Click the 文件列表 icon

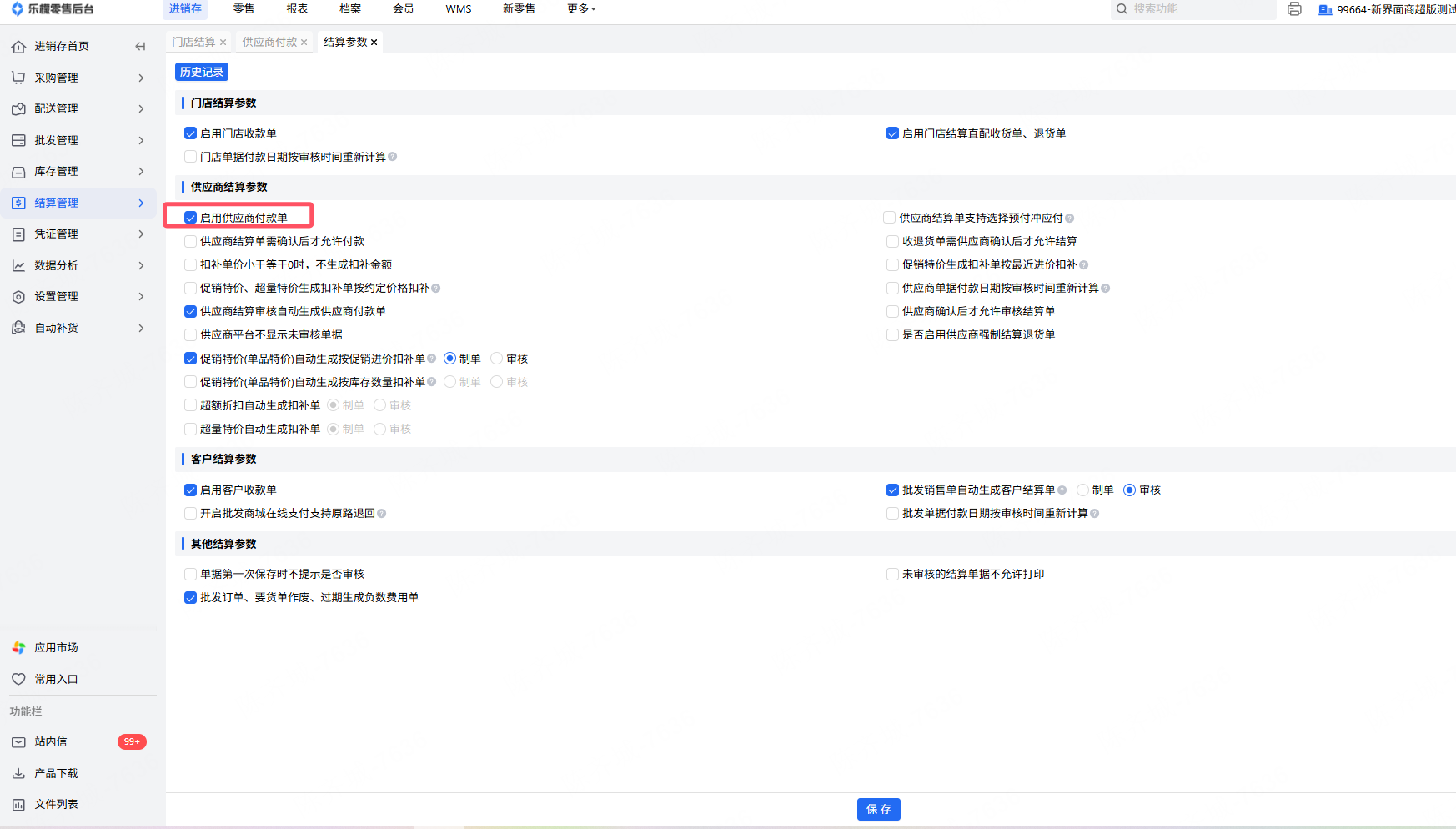pos(18,805)
